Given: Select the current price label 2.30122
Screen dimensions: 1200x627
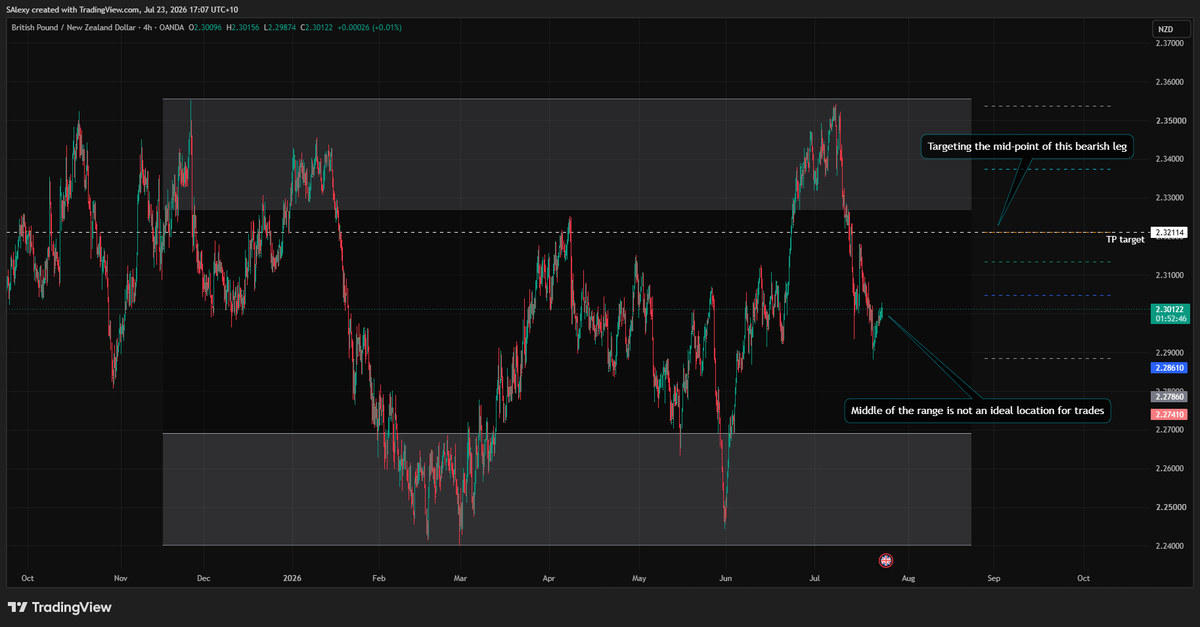Looking at the screenshot, I should point(1170,313).
